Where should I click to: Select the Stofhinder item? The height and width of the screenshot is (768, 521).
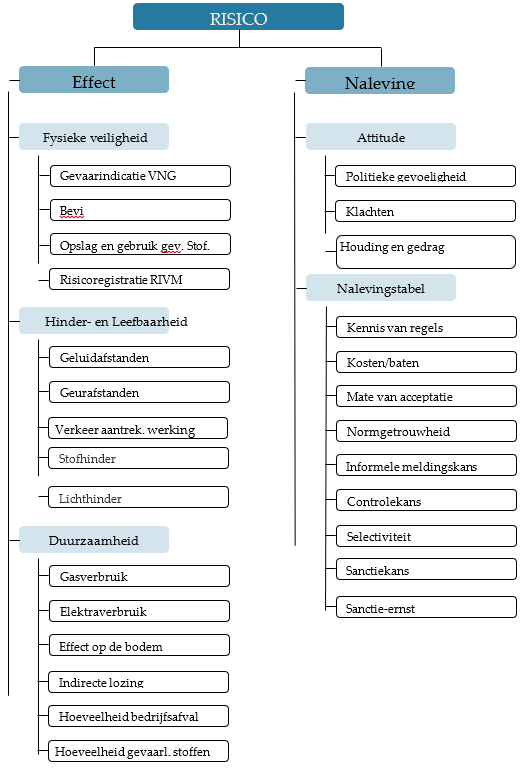(x=139, y=458)
